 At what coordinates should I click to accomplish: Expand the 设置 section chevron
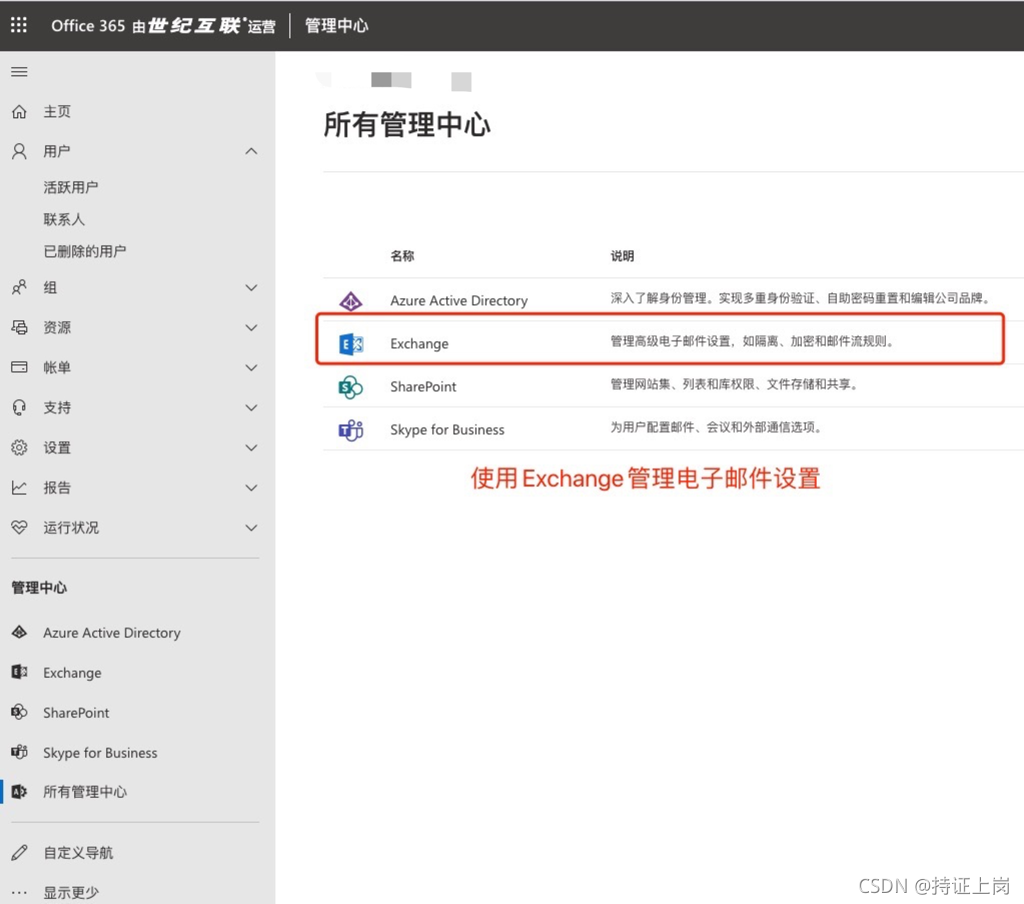click(x=251, y=447)
